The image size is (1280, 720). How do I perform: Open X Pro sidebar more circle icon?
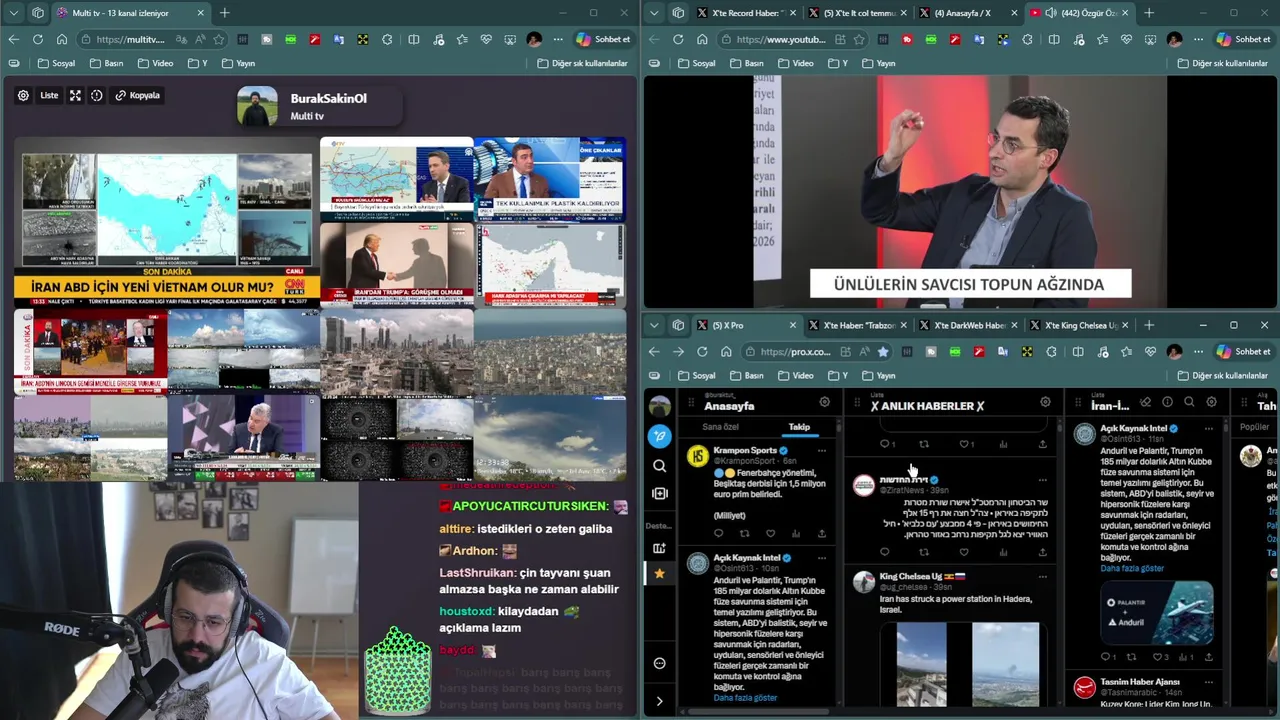659,663
